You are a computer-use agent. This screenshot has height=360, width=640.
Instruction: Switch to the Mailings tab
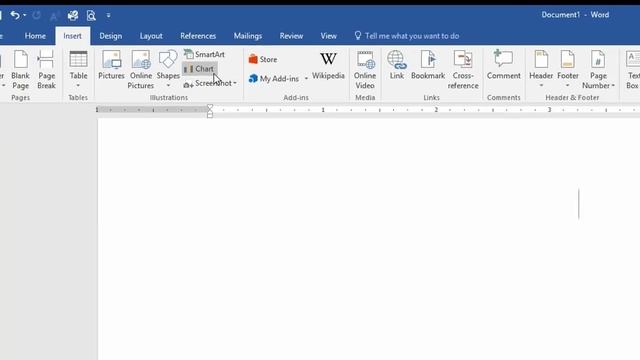pyautogui.click(x=248, y=36)
